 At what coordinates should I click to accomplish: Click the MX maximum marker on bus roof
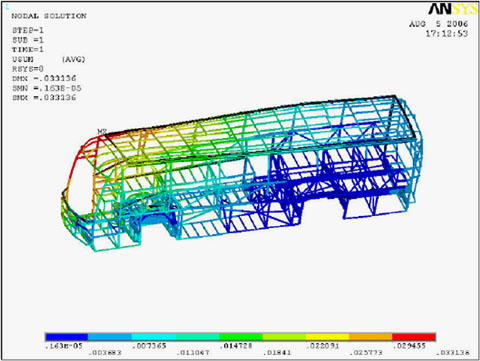click(x=102, y=132)
